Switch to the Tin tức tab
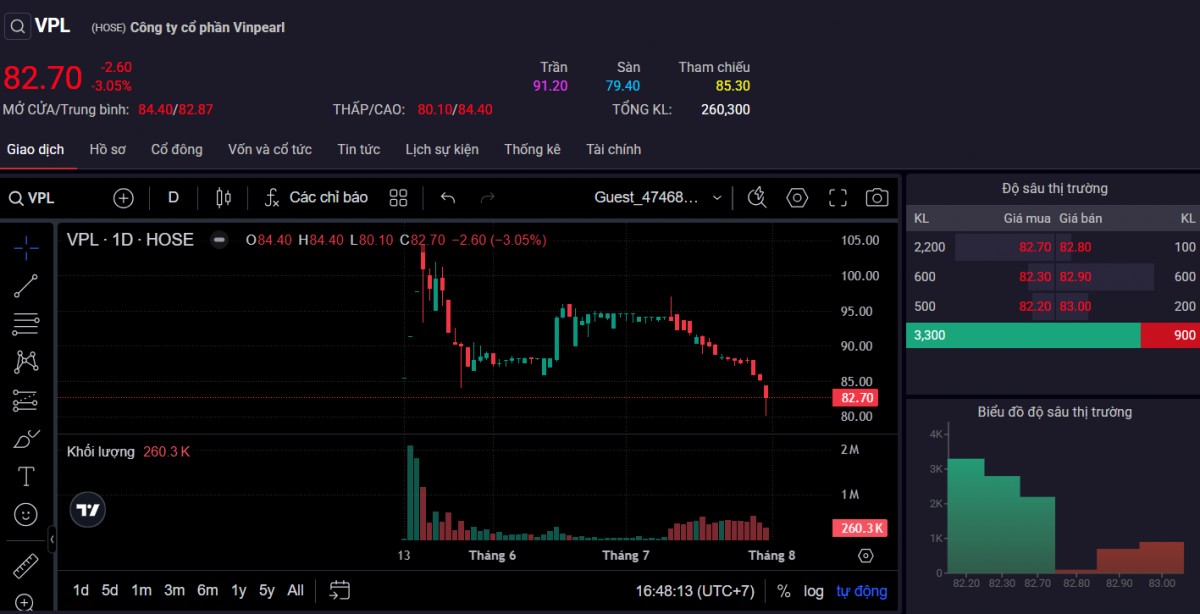Viewport: 1200px width, 614px height. pyautogui.click(x=358, y=149)
